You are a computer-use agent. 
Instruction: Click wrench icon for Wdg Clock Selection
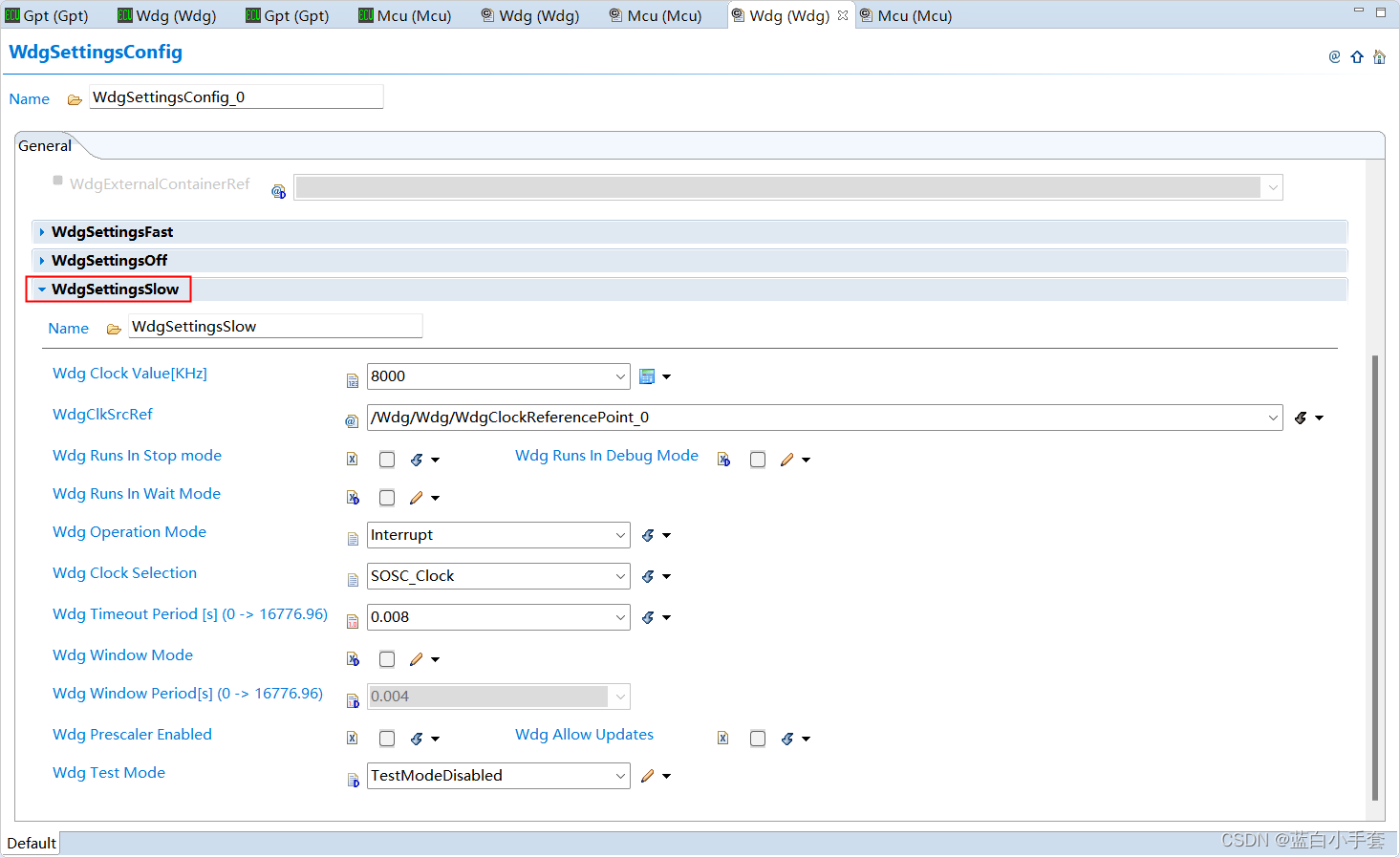coord(648,576)
